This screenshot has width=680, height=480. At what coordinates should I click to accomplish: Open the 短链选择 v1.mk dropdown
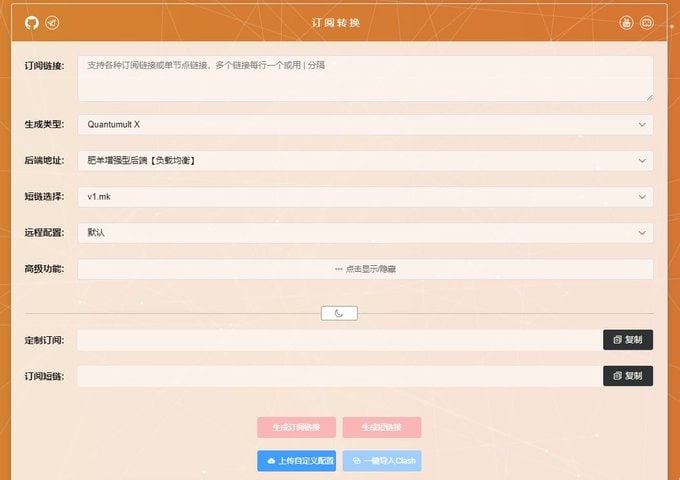(365, 196)
